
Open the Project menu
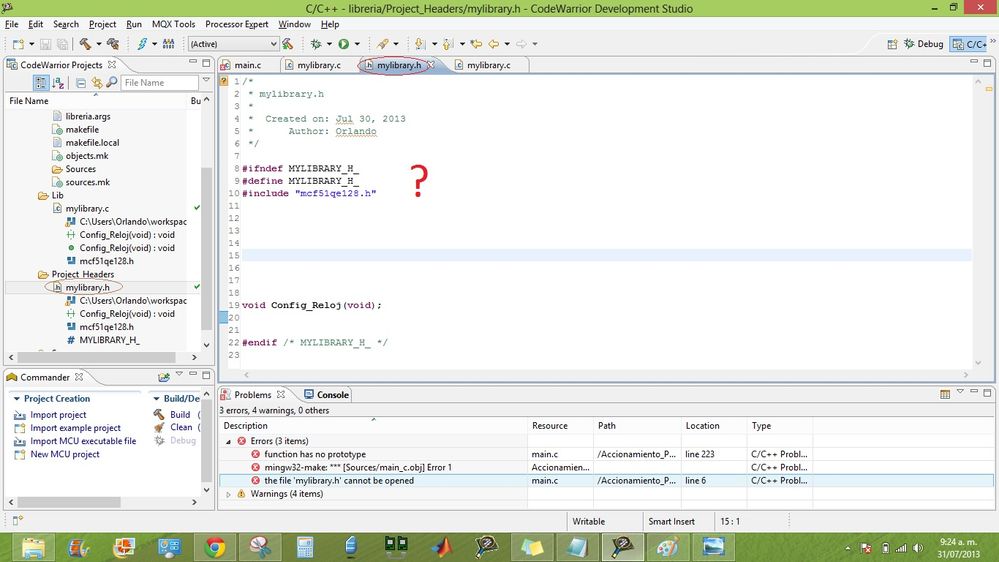(x=102, y=24)
